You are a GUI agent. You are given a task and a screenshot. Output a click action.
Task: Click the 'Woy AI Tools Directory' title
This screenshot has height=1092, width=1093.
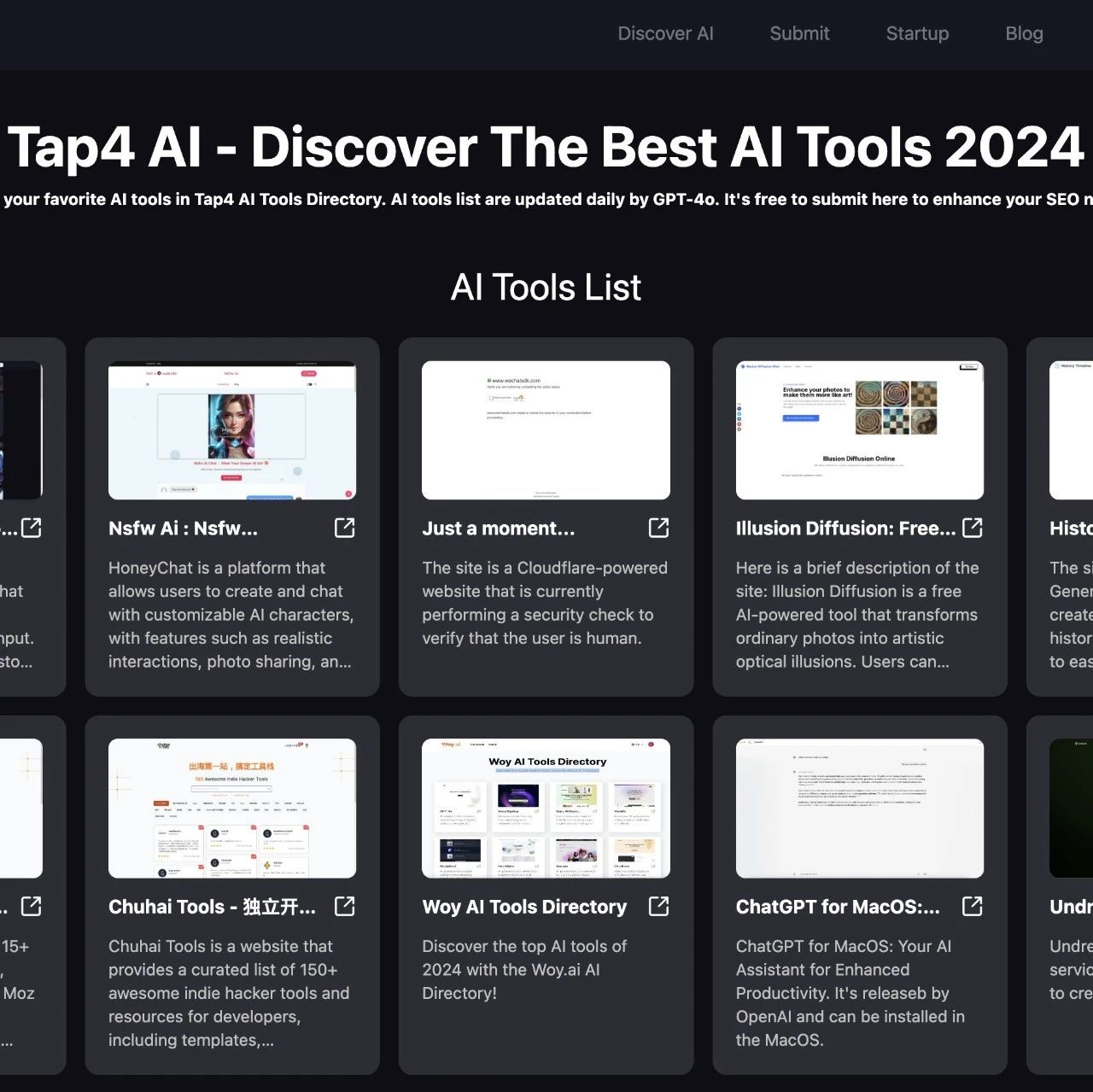pos(524,907)
